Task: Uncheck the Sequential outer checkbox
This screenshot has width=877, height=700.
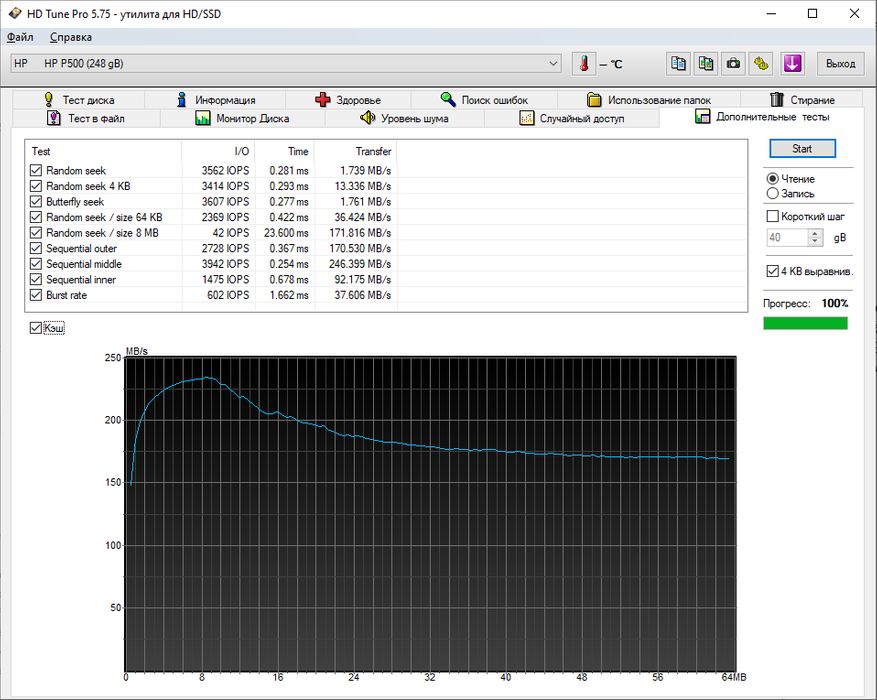Action: click(36, 248)
